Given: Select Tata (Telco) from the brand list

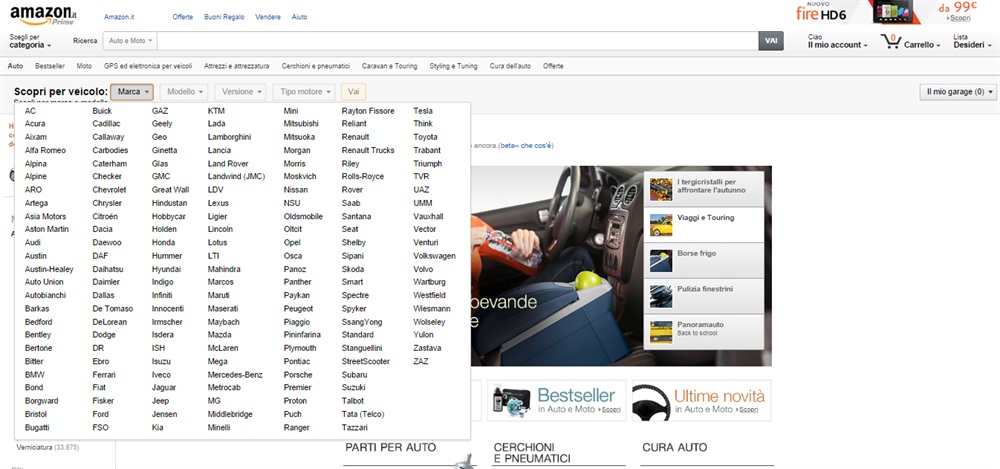Looking at the screenshot, I should [363, 415].
